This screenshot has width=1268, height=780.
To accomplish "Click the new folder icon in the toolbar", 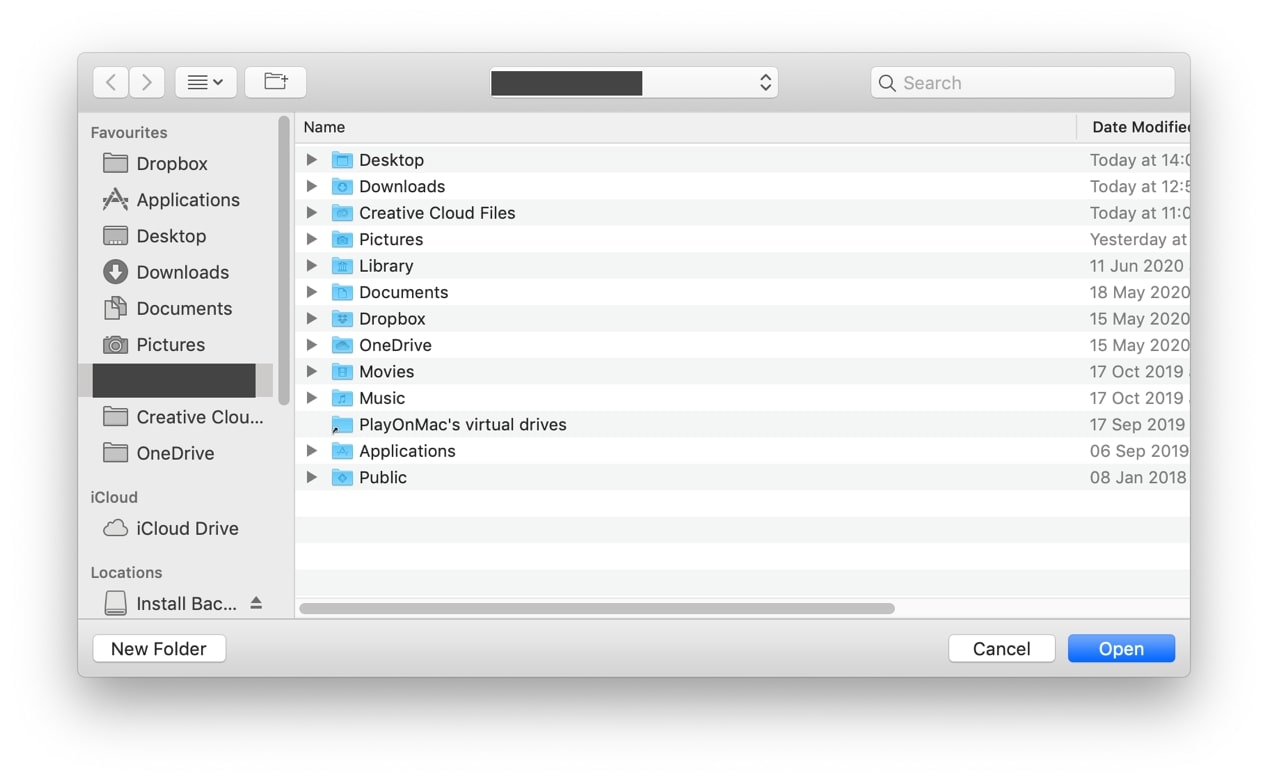I will tap(275, 82).
